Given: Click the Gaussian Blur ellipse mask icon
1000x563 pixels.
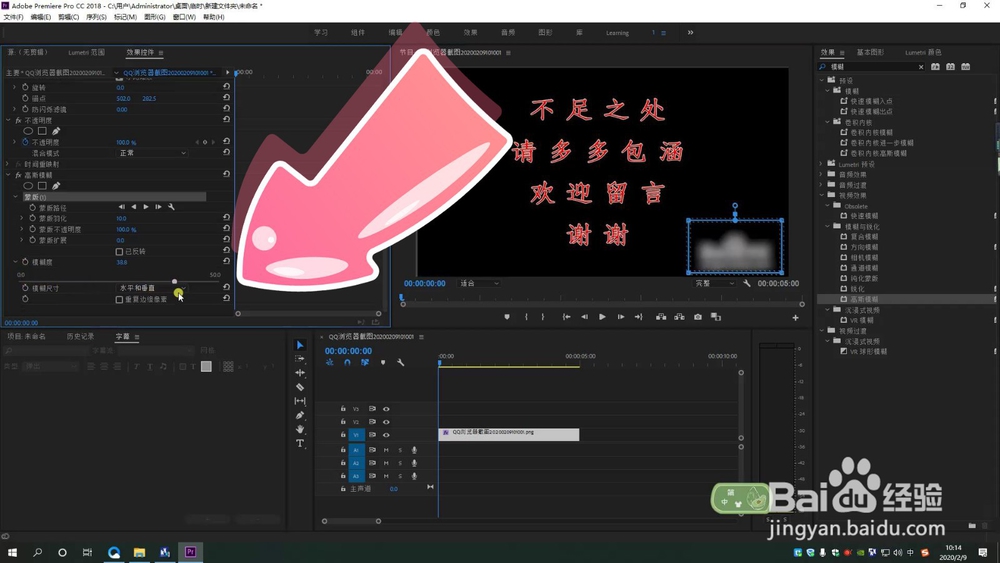Looking at the screenshot, I should coord(28,186).
